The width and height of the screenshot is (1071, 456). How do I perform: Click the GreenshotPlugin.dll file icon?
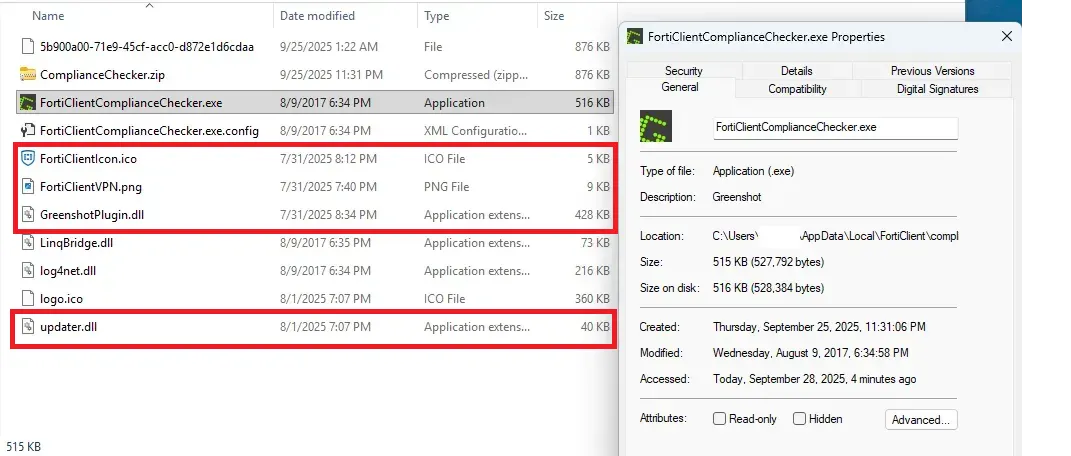coord(28,214)
